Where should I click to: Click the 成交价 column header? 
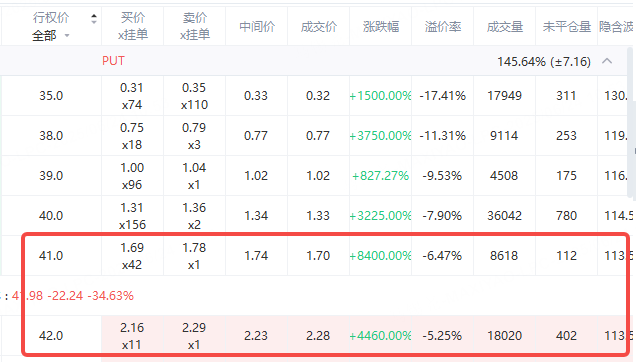(319, 27)
